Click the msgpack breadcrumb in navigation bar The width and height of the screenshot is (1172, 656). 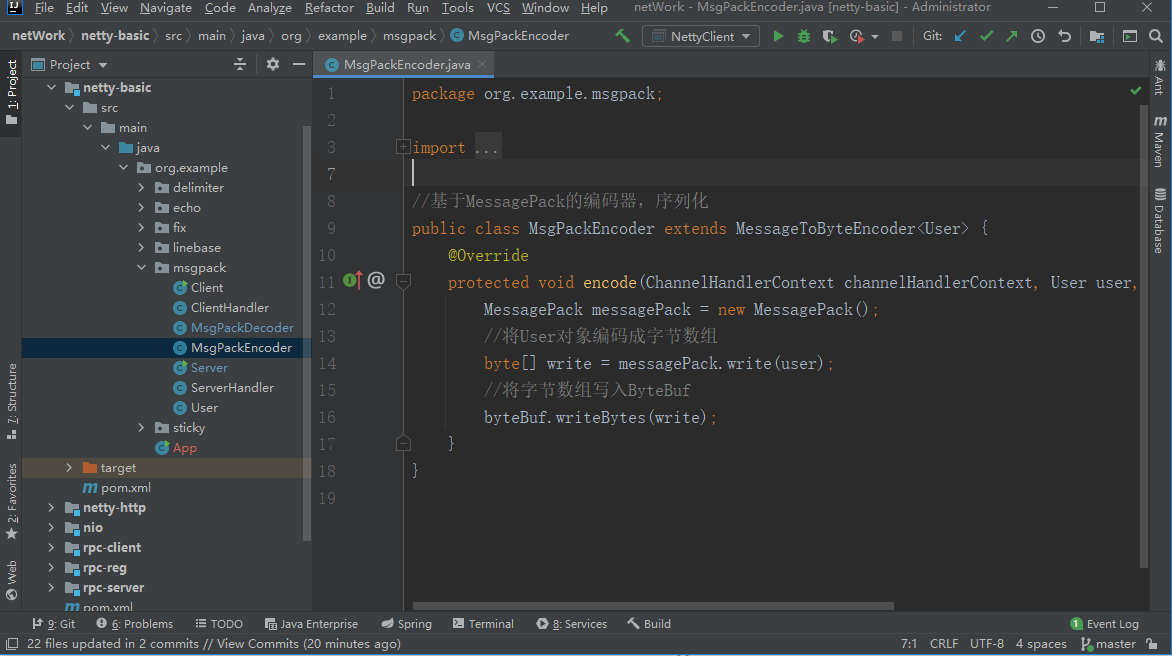[x=410, y=36]
